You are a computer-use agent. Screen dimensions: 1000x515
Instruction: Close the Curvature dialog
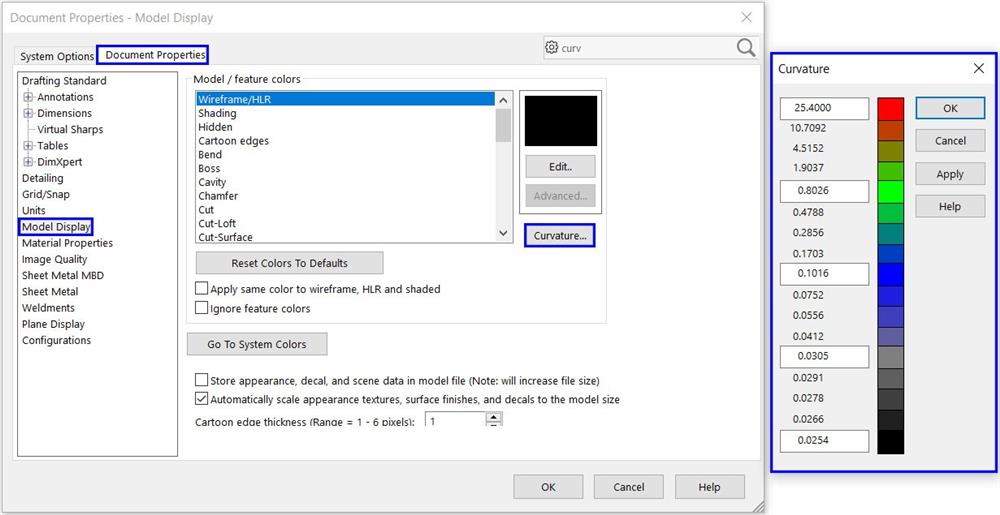(978, 69)
